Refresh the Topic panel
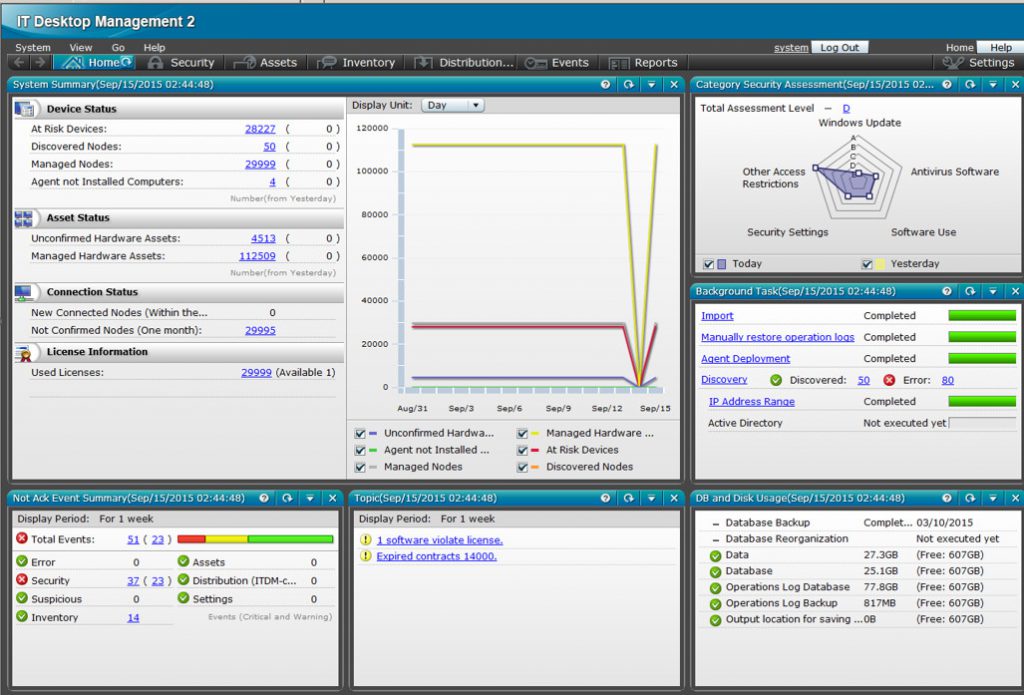1024x695 pixels. click(628, 498)
